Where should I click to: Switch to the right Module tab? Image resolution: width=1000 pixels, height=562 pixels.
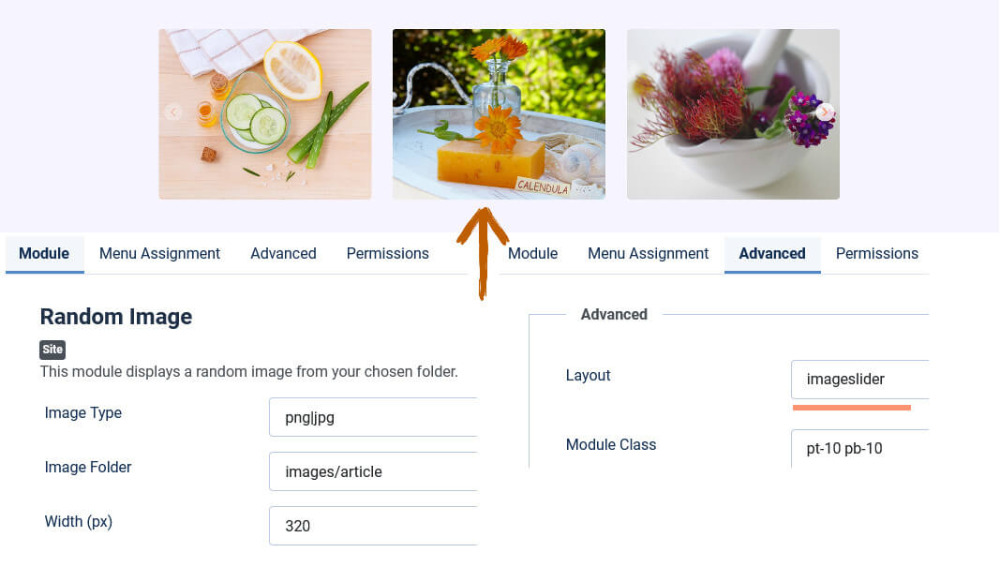(533, 254)
